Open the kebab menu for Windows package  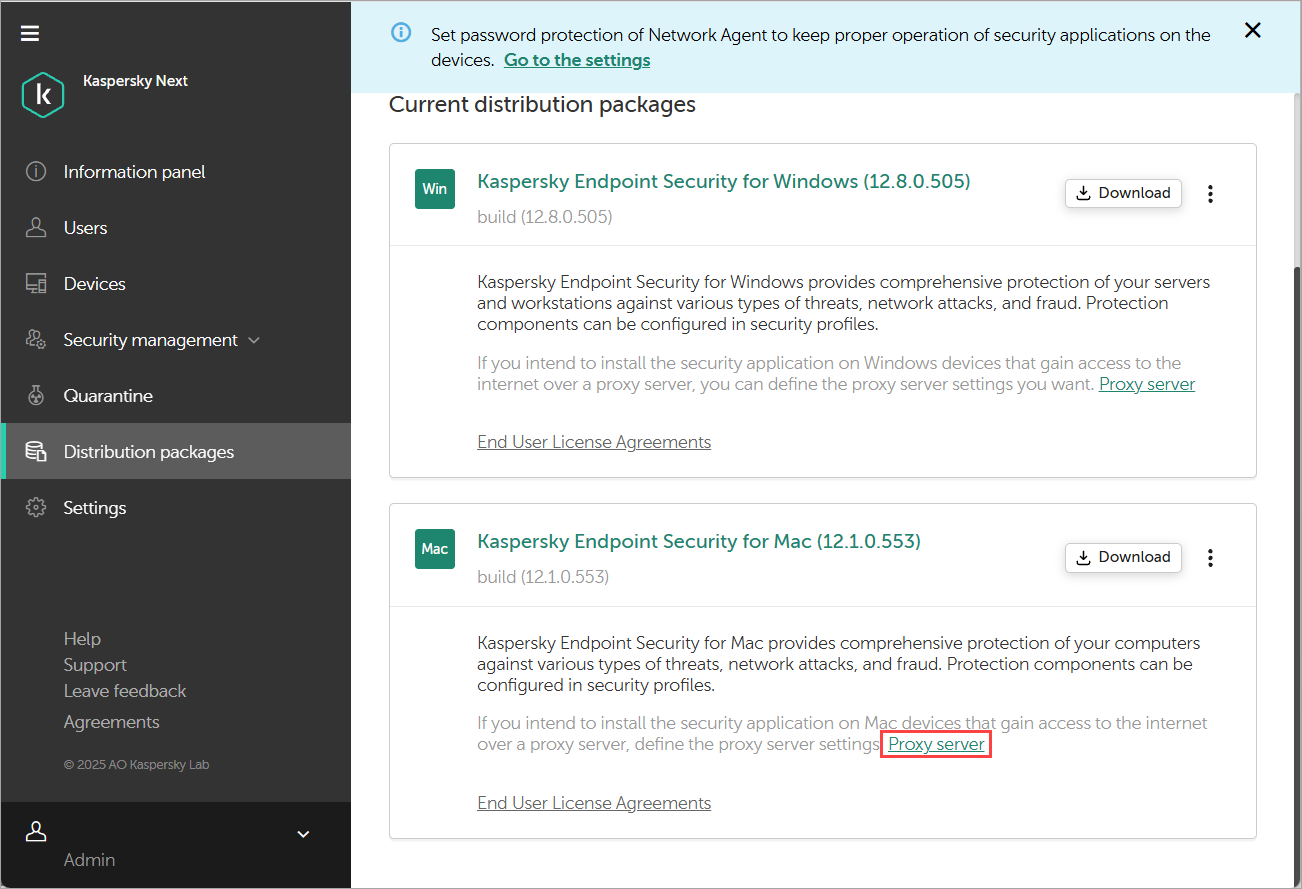[x=1210, y=193]
